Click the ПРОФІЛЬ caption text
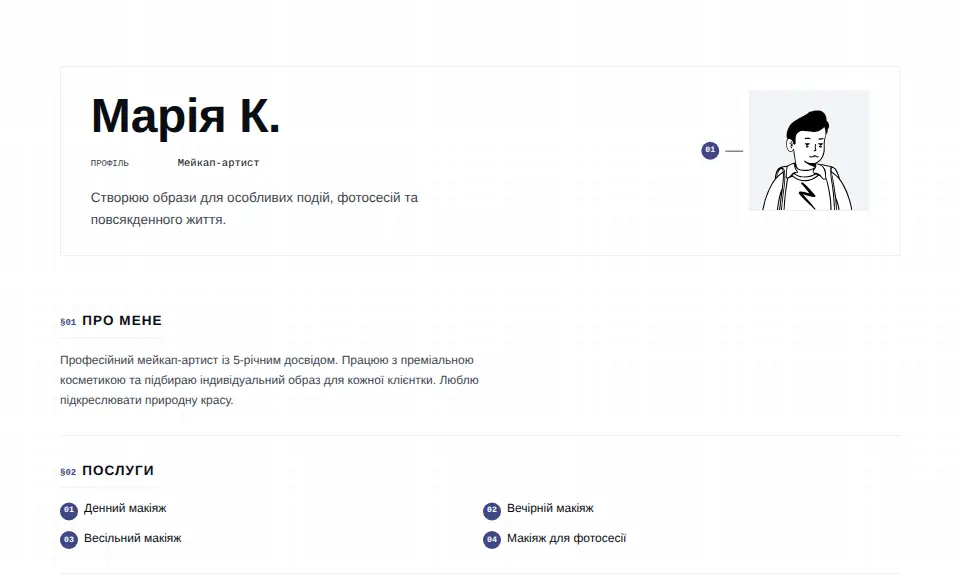Viewport: 960px width, 576px height. [110, 163]
